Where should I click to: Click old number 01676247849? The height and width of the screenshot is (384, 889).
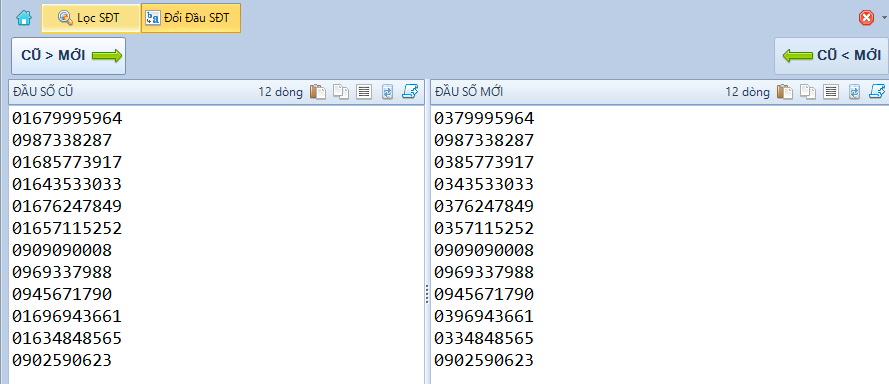pyautogui.click(x=67, y=206)
